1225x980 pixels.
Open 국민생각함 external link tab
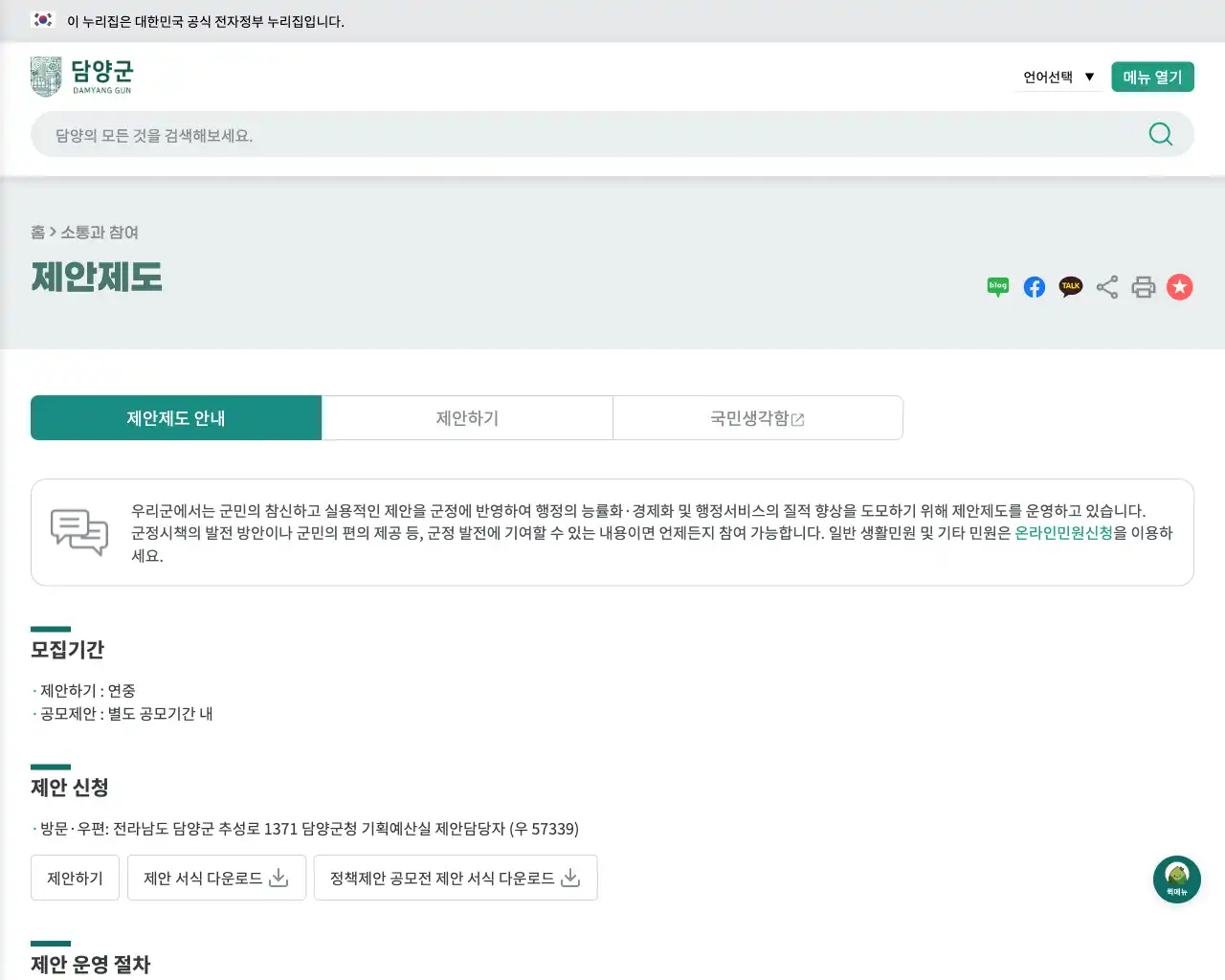coord(757,417)
